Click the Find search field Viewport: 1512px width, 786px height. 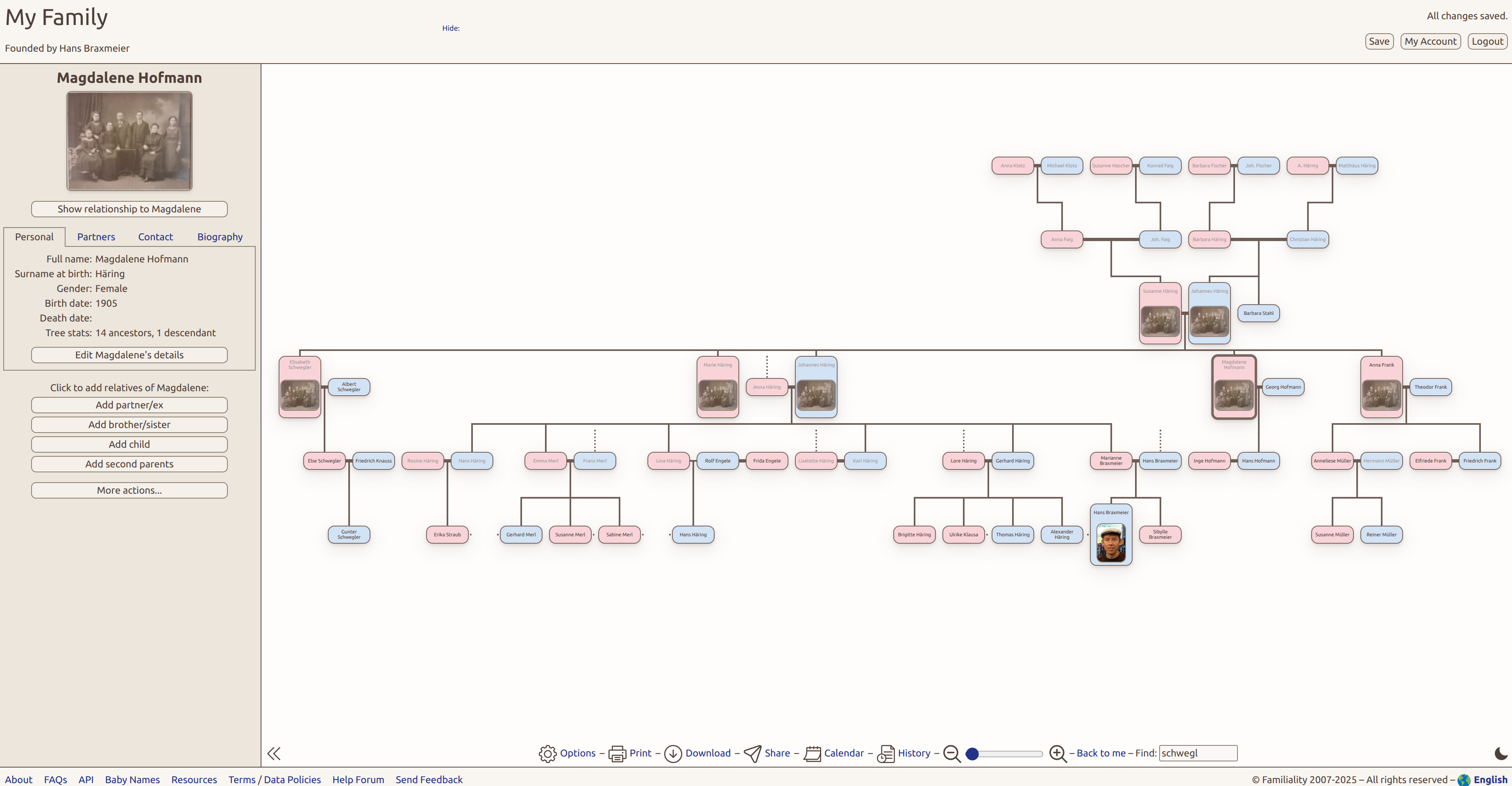(1198, 753)
